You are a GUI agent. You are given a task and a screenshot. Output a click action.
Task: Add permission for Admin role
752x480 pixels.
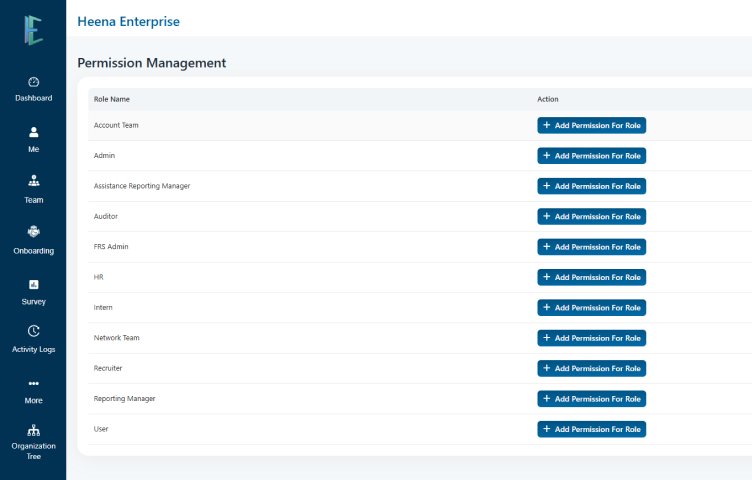(x=591, y=156)
